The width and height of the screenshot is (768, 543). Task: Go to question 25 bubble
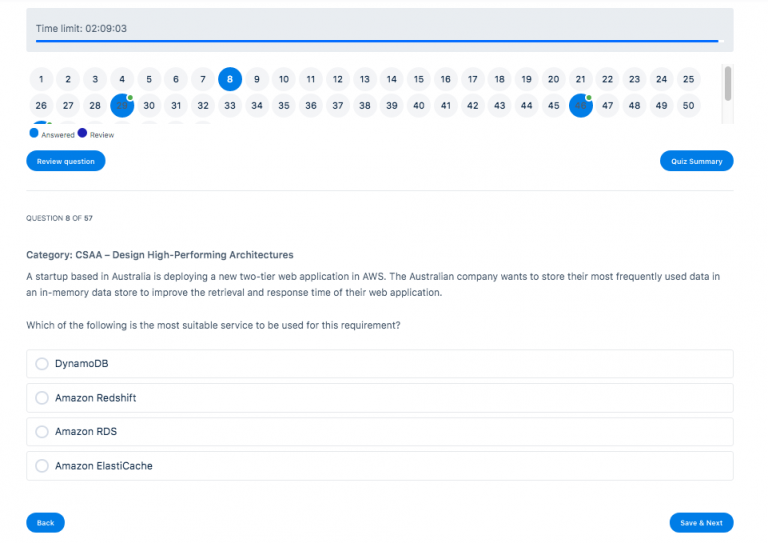(688, 79)
